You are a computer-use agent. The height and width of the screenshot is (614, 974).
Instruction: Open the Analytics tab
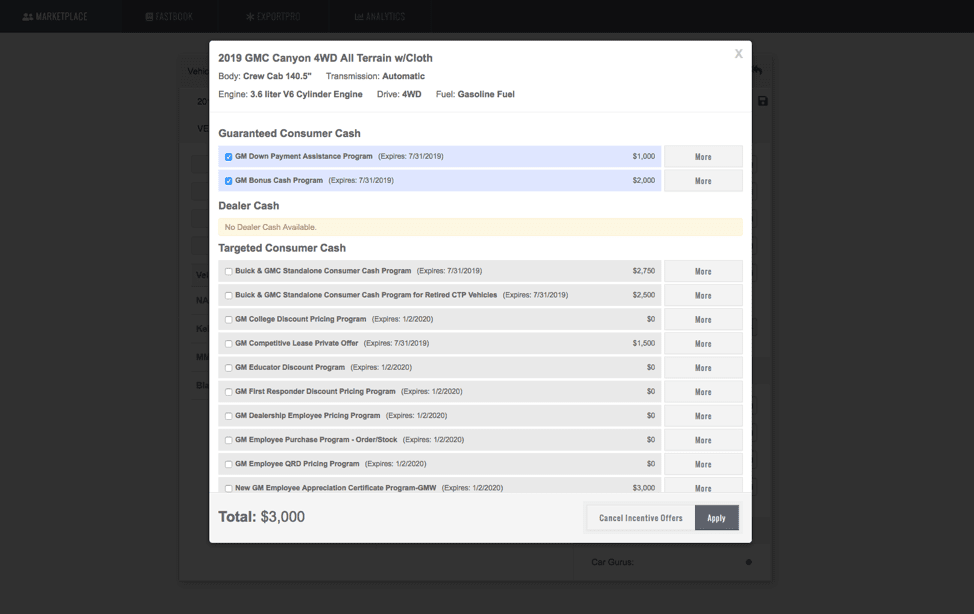[380, 17]
